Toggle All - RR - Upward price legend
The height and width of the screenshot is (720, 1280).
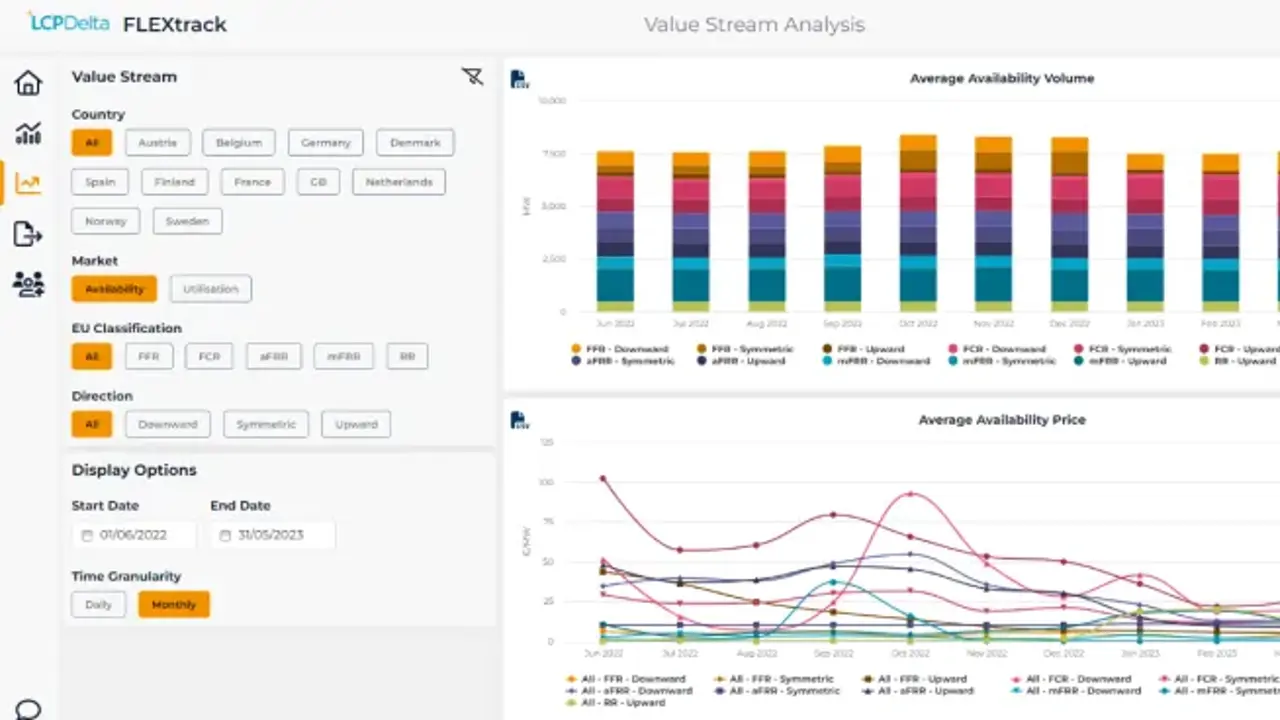point(617,703)
